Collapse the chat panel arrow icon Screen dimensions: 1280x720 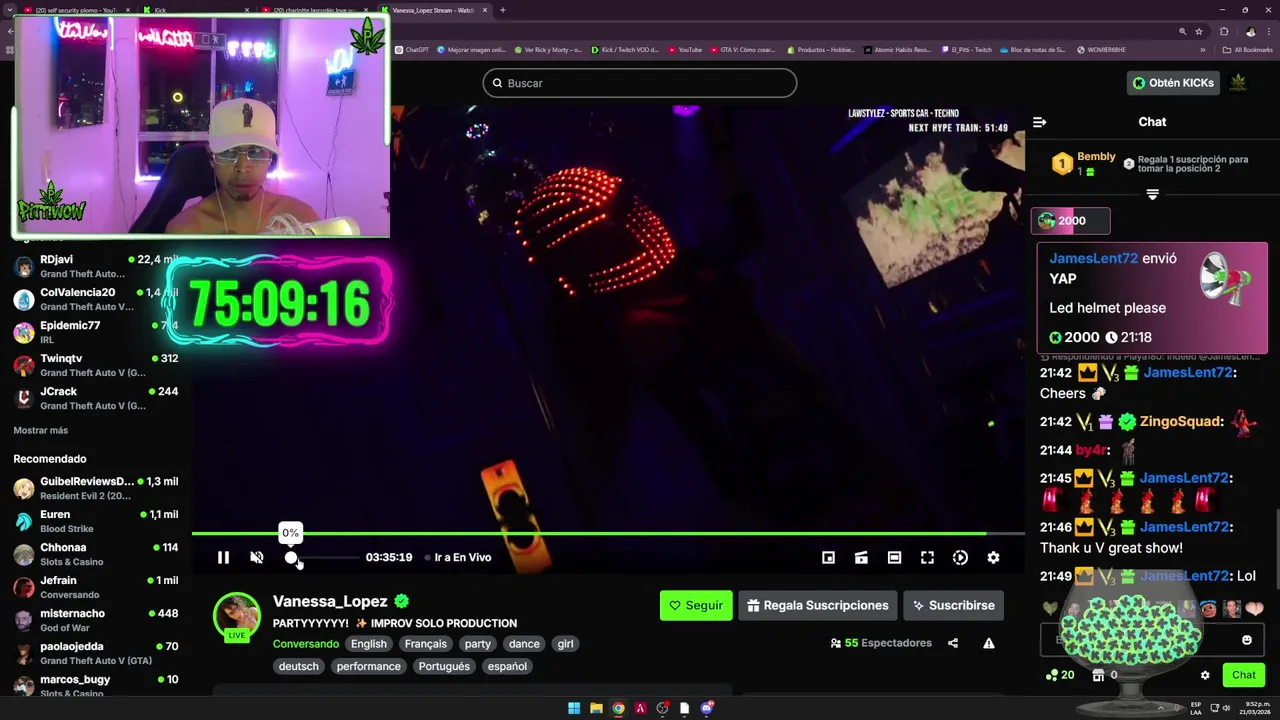click(1040, 122)
